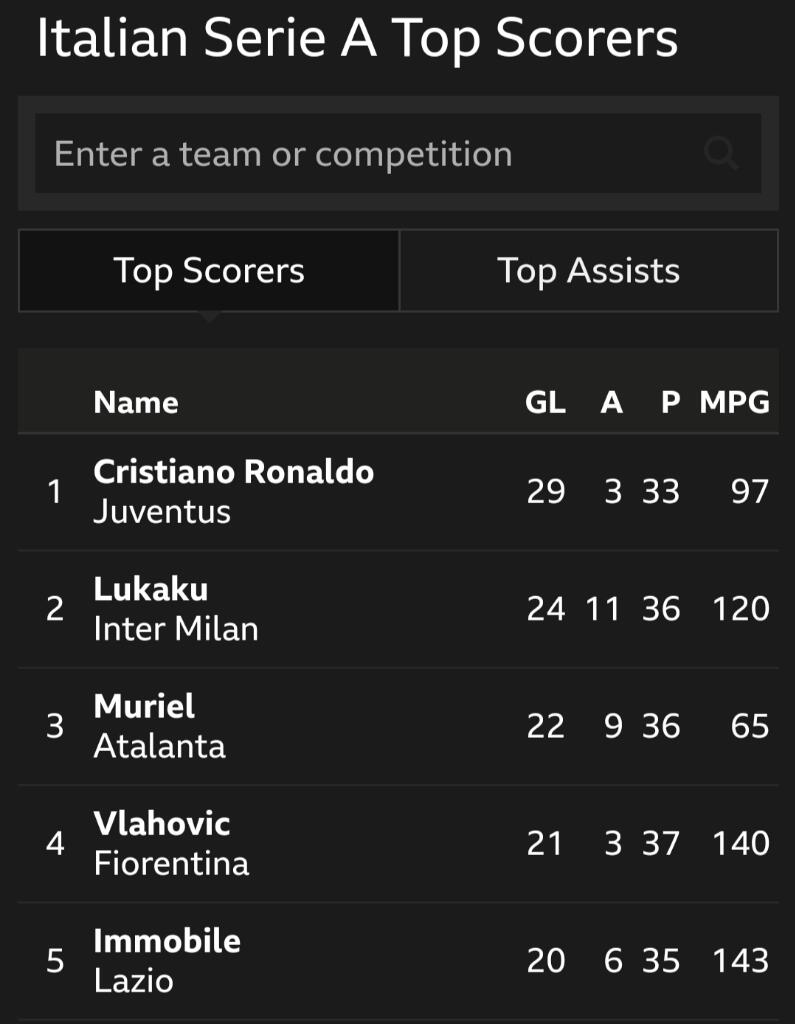The height and width of the screenshot is (1024, 795).
Task: Type in the team or competition field
Action: click(370, 154)
